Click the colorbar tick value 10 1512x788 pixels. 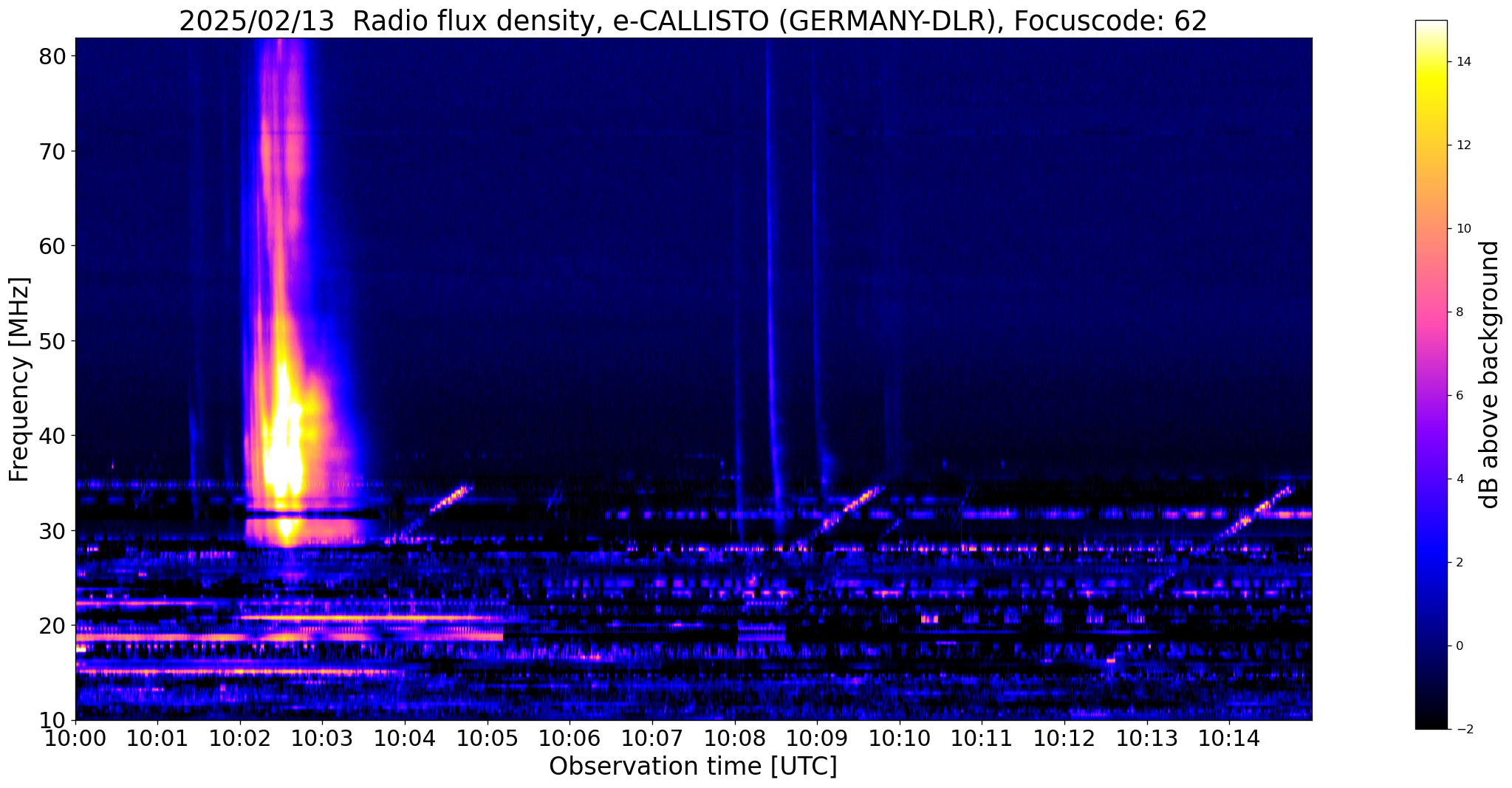coord(1463,229)
